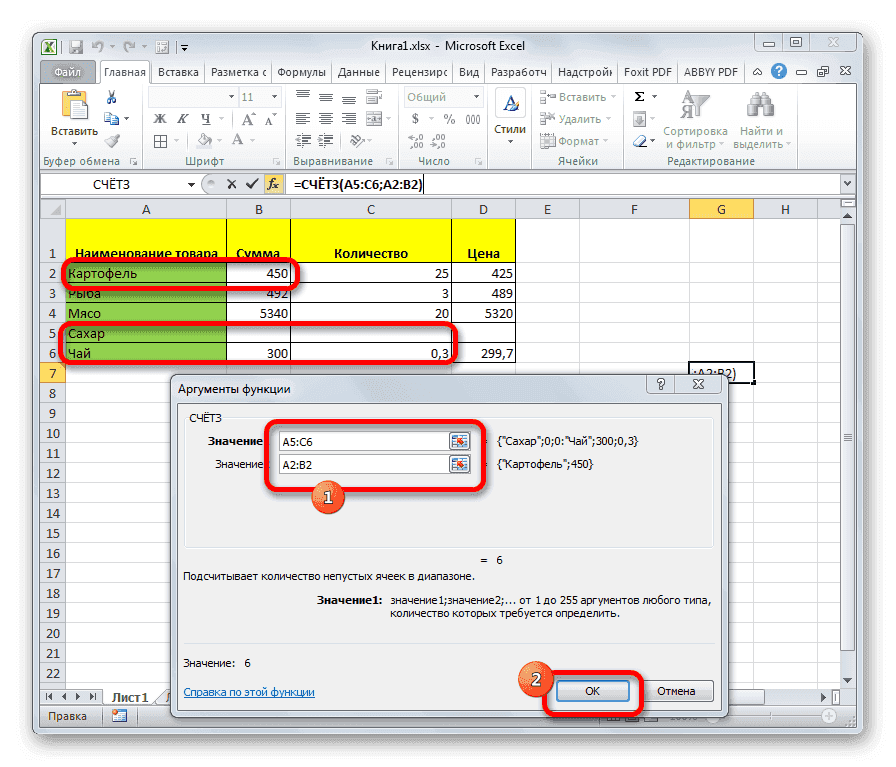Toggle bold formatting (Ж icon)
The height and width of the screenshot is (767, 896).
click(x=158, y=117)
